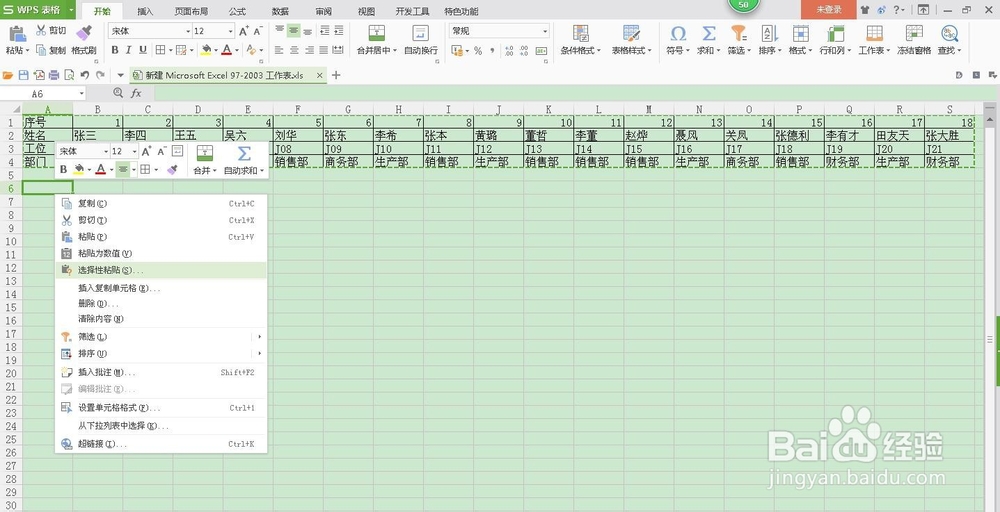Apply mini toolbar red font color A
Viewport: 1000px width, 512px height.
click(100, 170)
